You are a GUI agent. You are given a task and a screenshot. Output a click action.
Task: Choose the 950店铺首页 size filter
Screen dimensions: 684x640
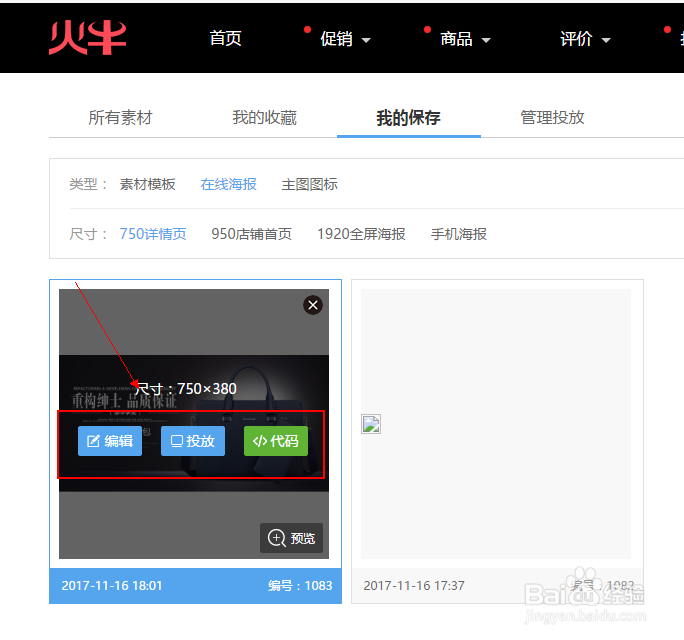tap(251, 234)
